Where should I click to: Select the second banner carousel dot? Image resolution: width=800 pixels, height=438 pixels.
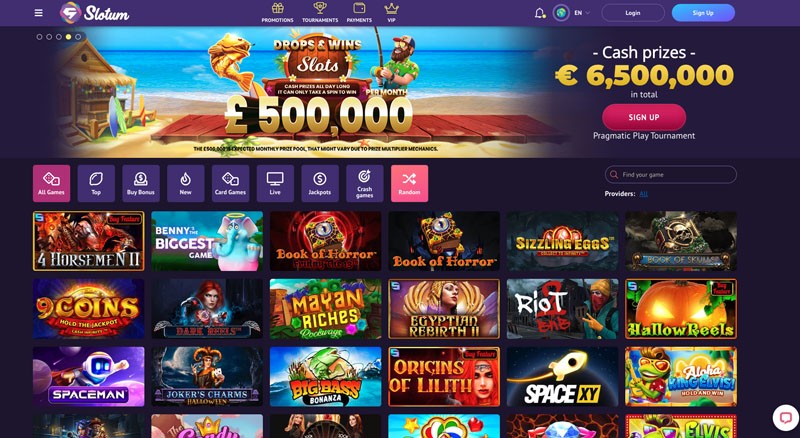[49, 37]
